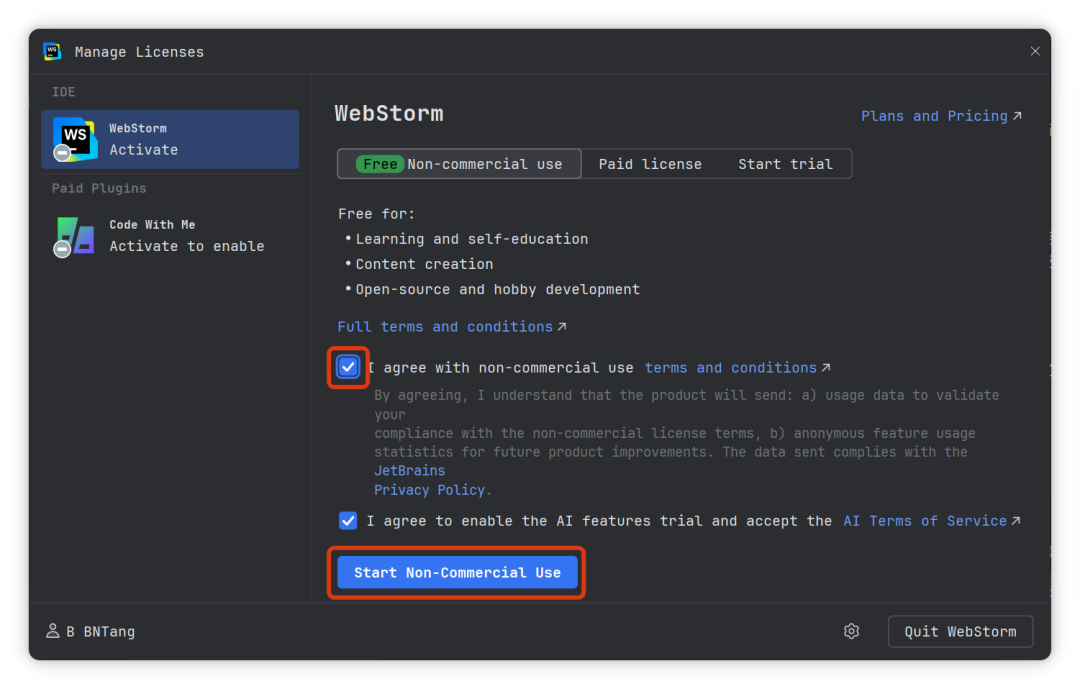Close the Manage Licenses dialog

click(1035, 51)
